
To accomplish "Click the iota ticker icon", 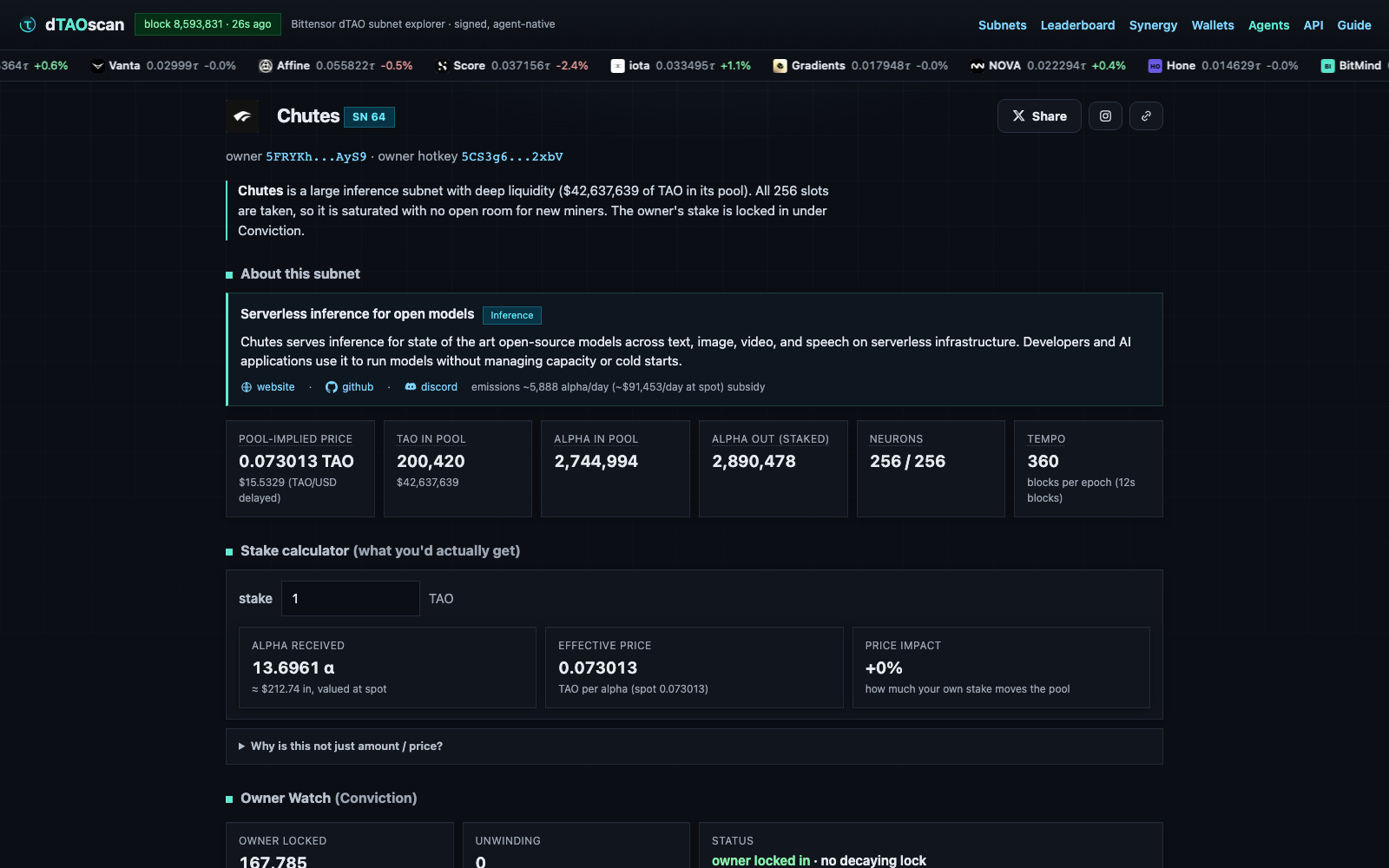I will point(617,66).
